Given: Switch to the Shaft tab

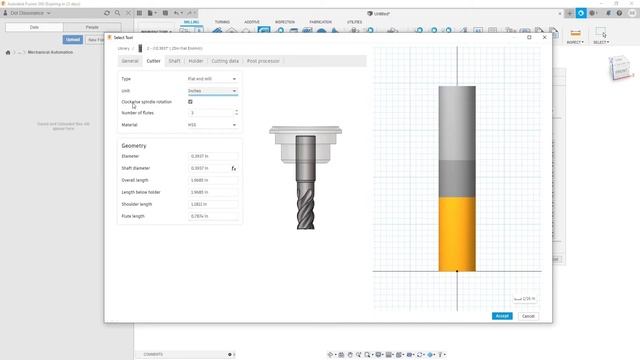Looking at the screenshot, I should point(174,61).
